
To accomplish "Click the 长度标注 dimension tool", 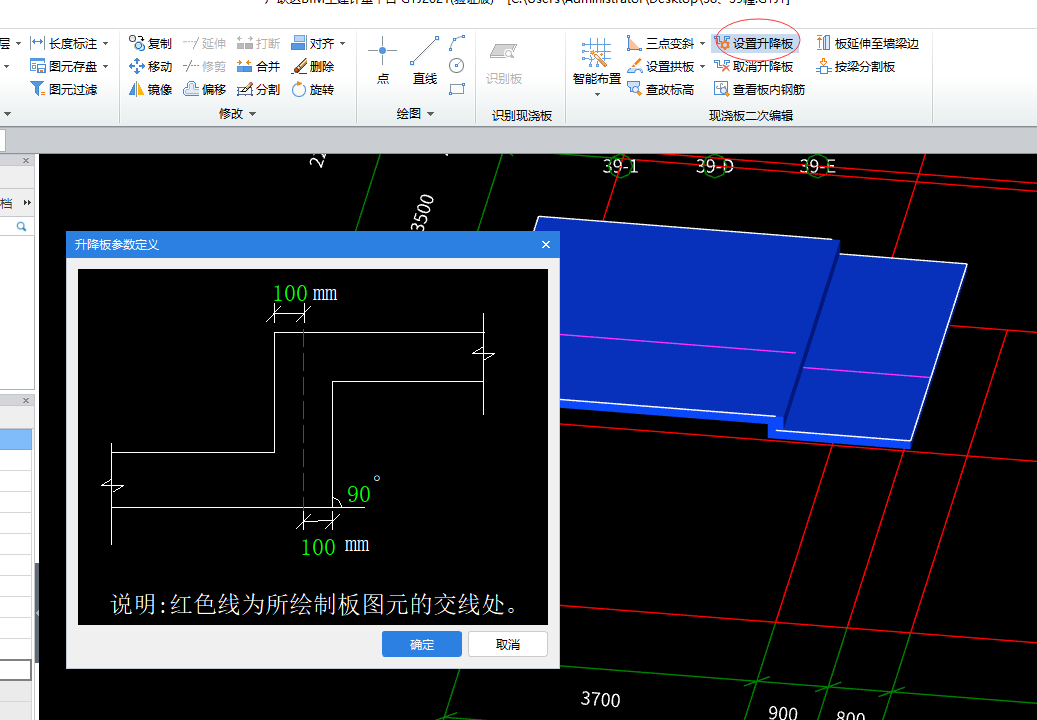I will [63, 44].
